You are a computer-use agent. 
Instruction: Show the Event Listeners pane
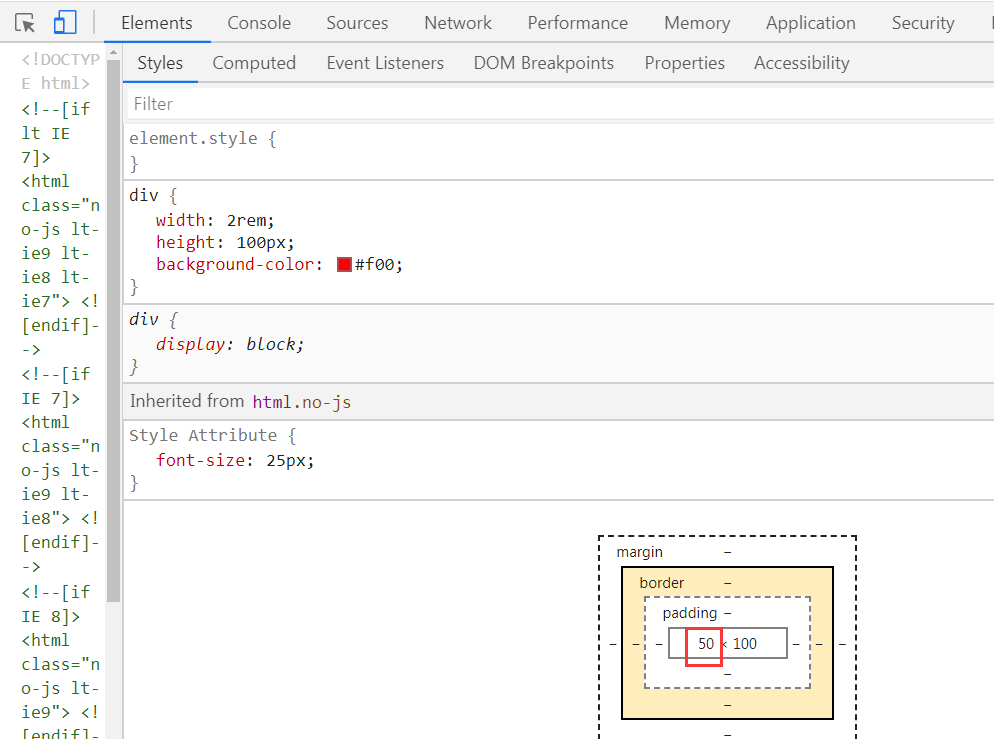click(x=385, y=63)
